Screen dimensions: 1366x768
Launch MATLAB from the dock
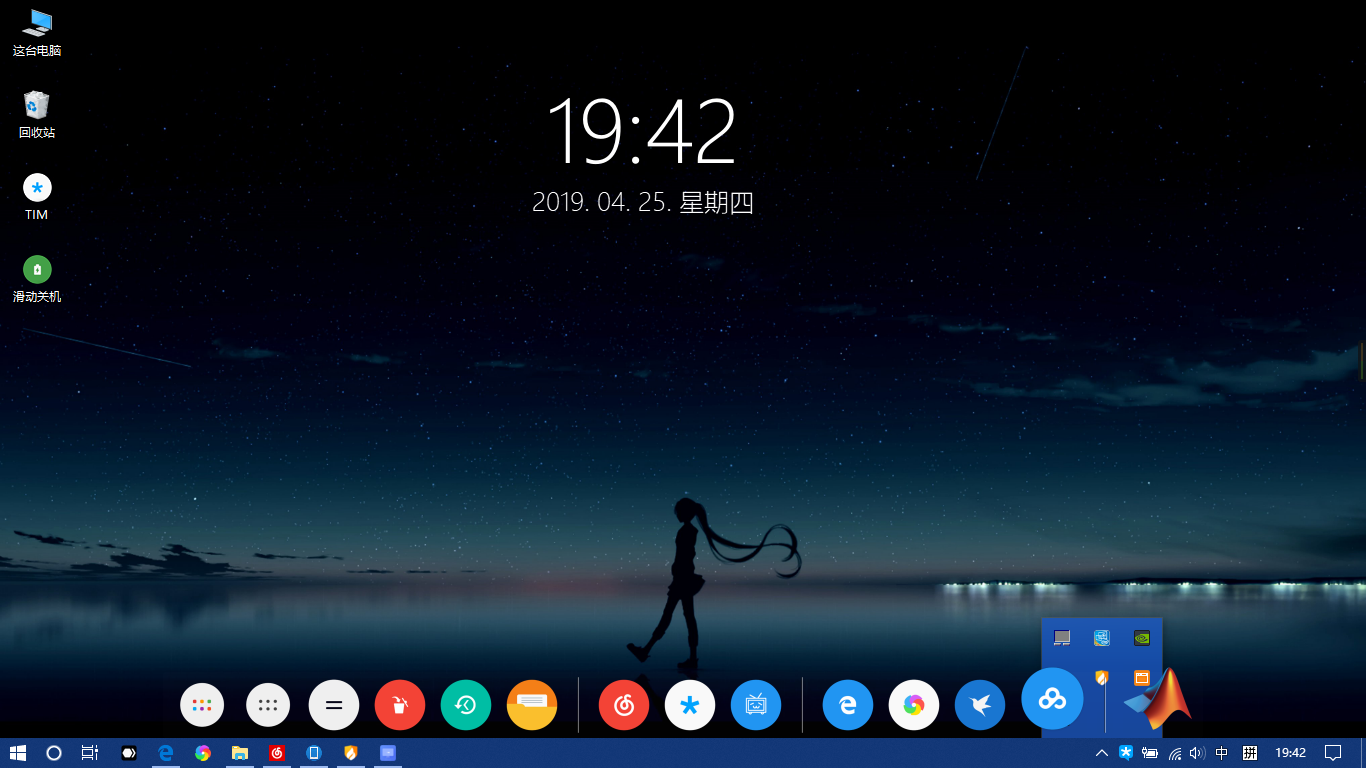[1158, 698]
